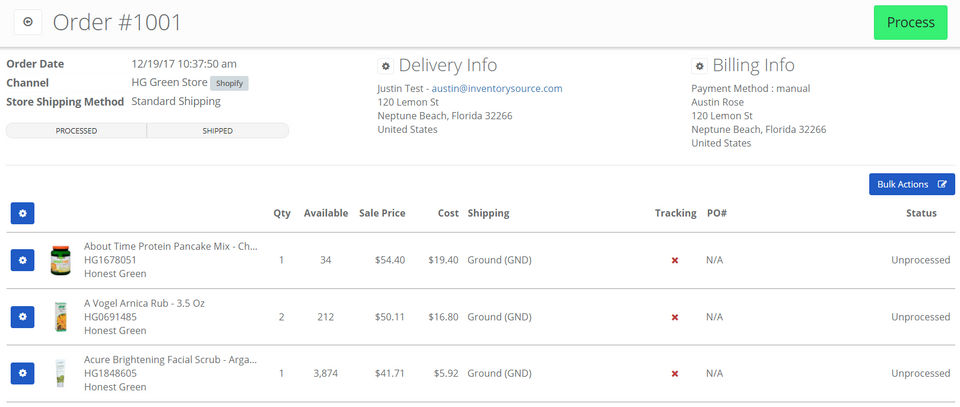Click the Arnica Rub product thumbnail
This screenshot has width=960, height=407.
pyautogui.click(x=61, y=317)
